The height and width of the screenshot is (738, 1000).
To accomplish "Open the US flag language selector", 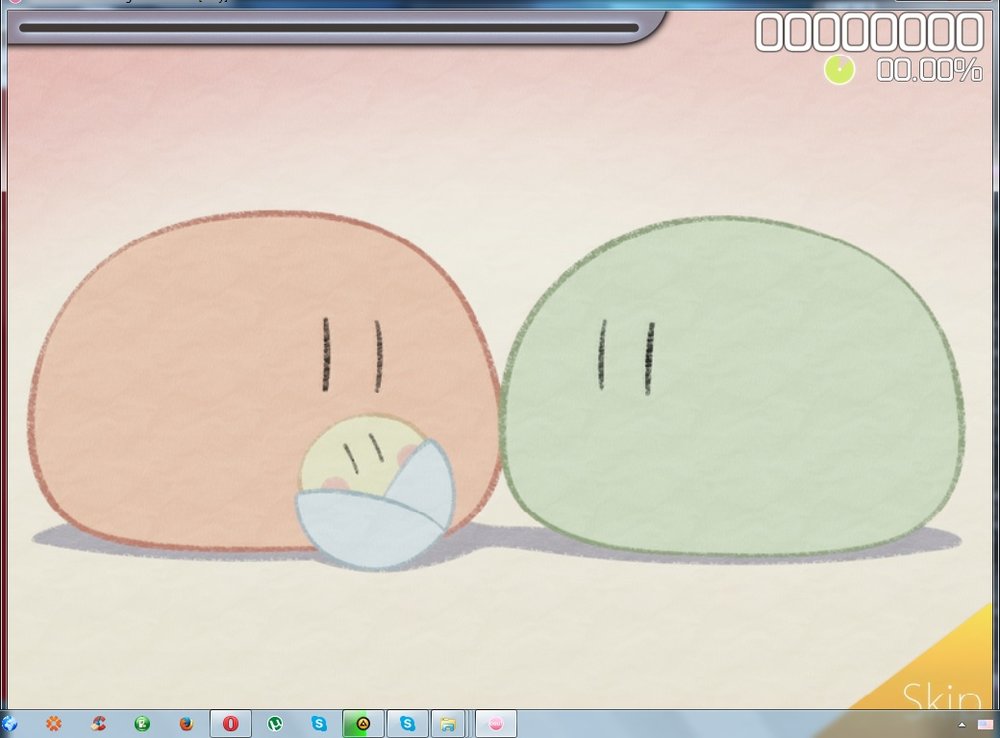I will coord(984,724).
